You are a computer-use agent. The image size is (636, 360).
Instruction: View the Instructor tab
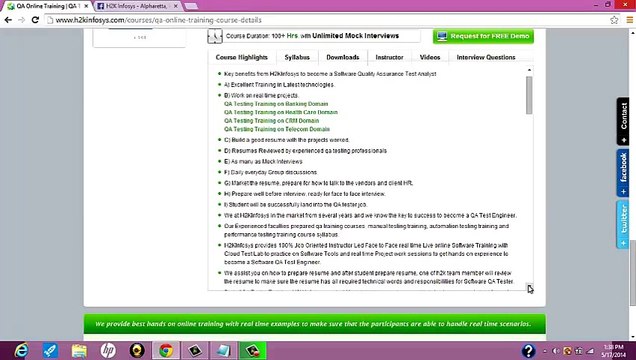[389, 57]
